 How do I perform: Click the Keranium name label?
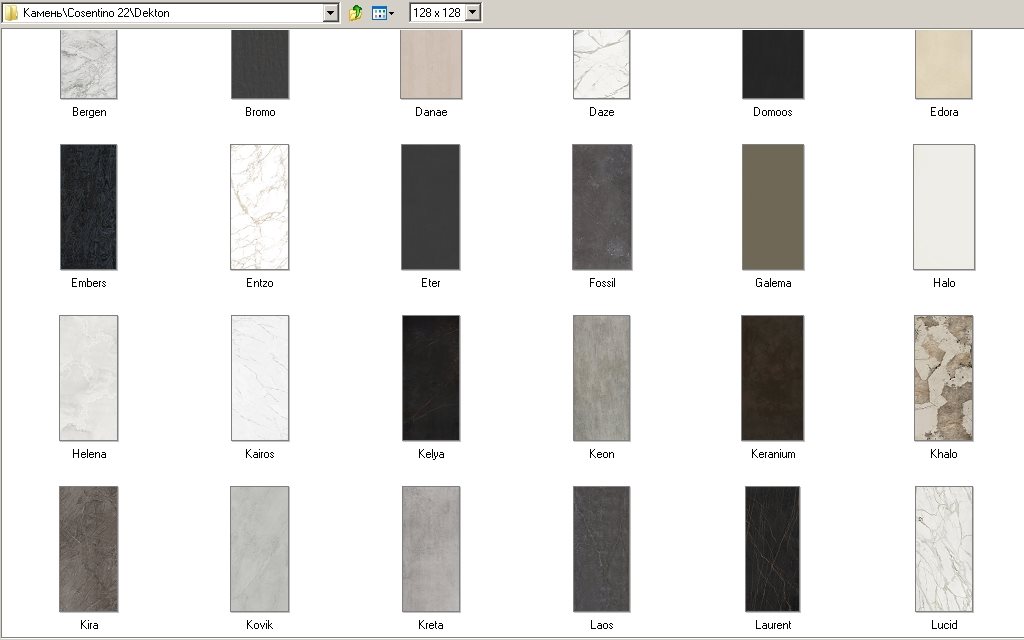coord(773,454)
